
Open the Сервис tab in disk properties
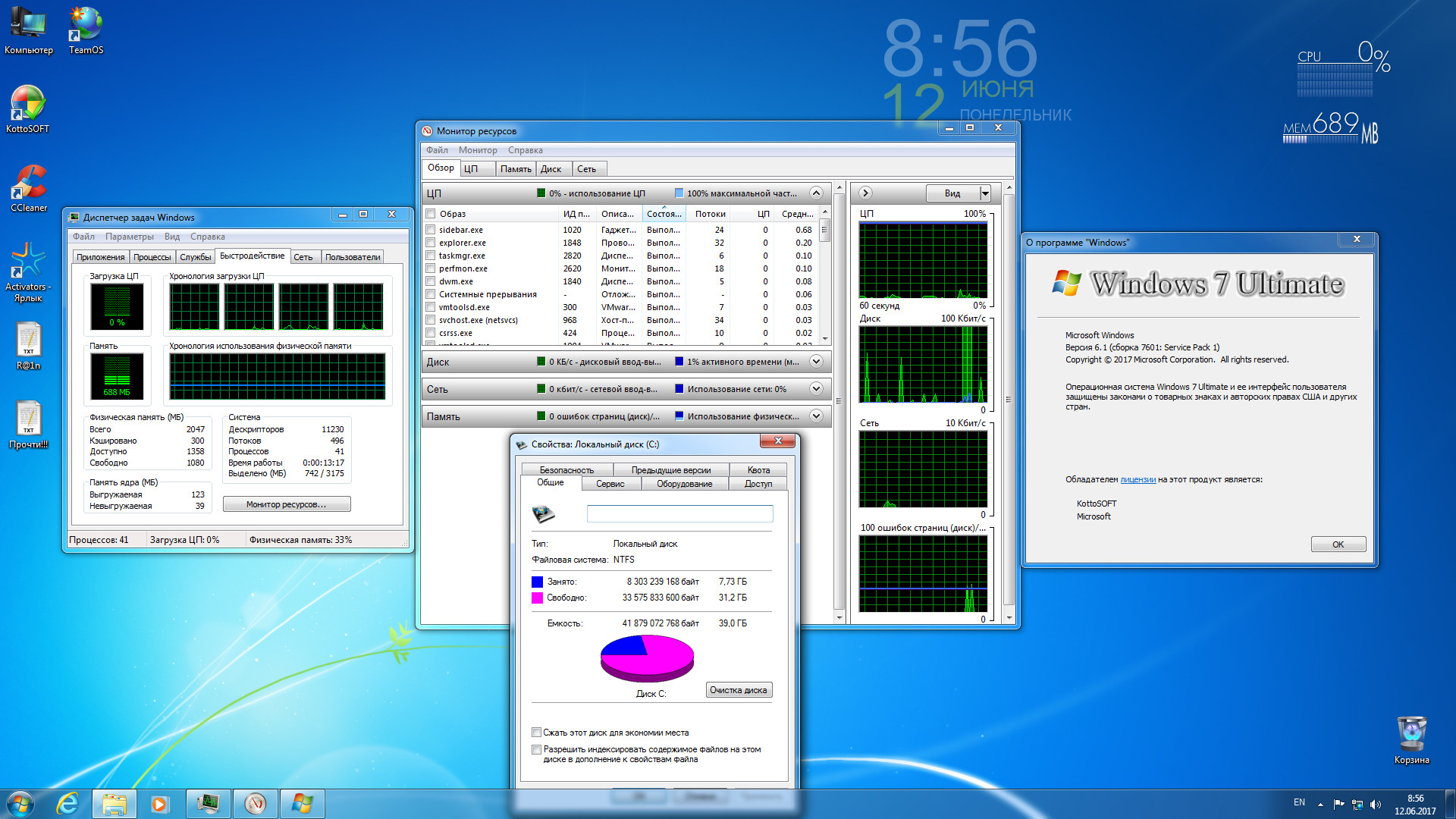point(610,484)
